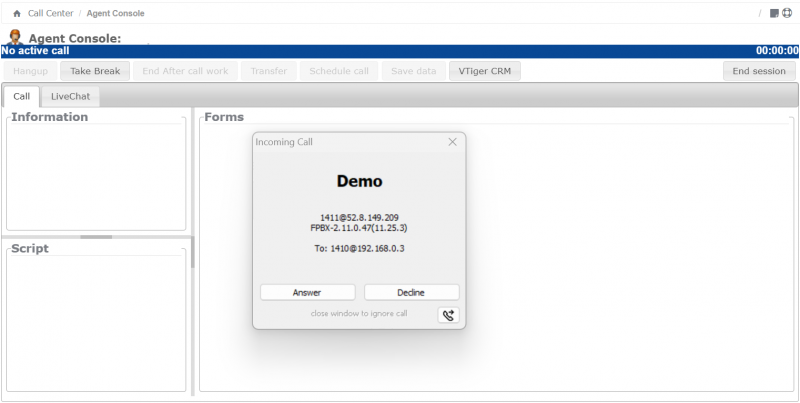Click the Hangup button
This screenshot has width=800, height=403.
tap(30, 72)
